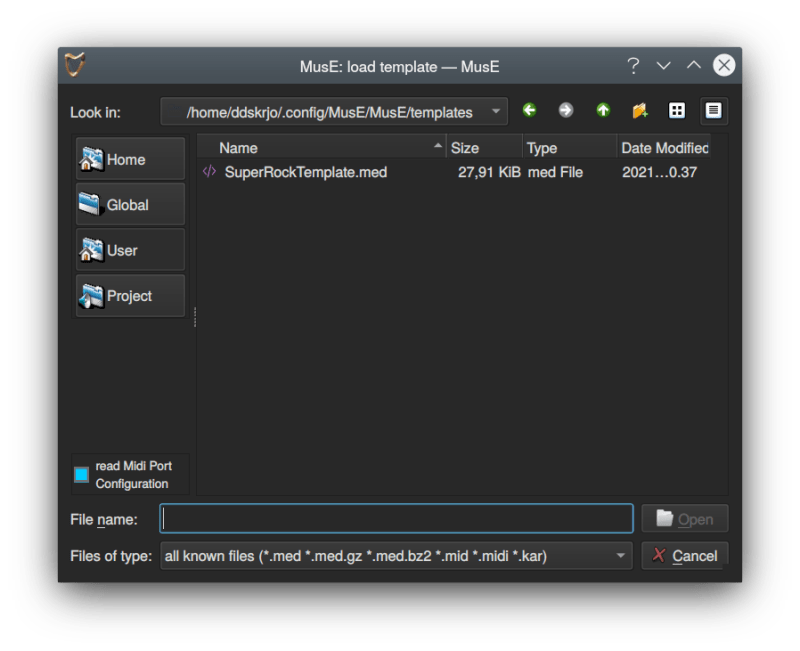Create a new folder

point(640,111)
